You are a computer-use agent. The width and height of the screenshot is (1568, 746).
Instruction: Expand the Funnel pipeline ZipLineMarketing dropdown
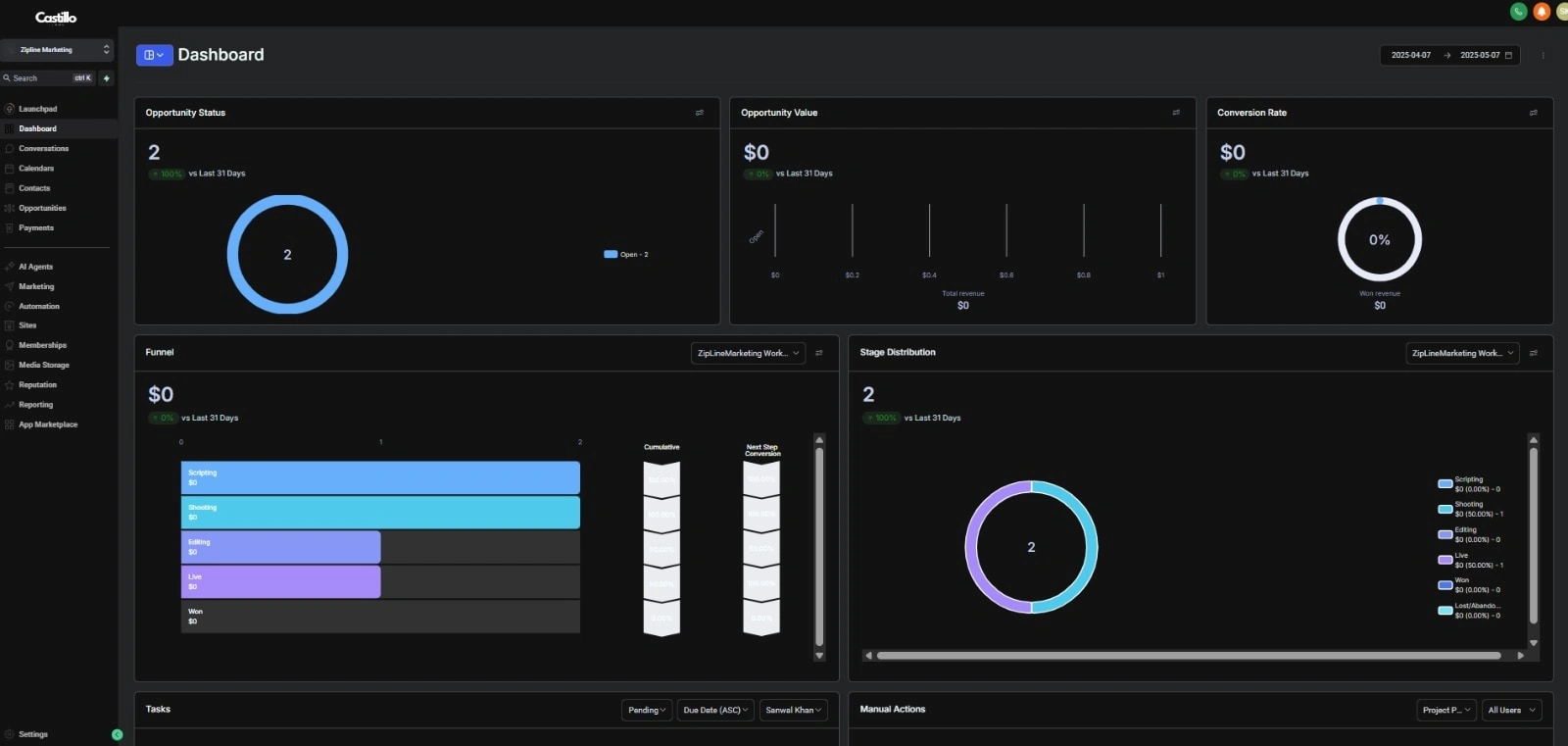click(749, 353)
